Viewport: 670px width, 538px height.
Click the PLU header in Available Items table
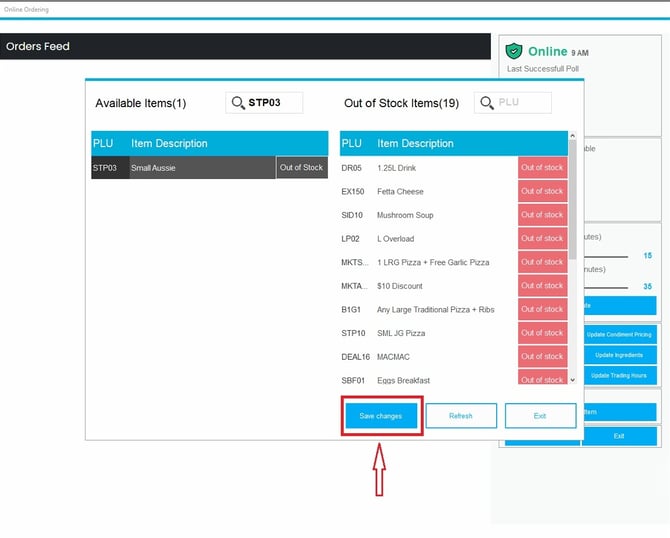(103, 143)
